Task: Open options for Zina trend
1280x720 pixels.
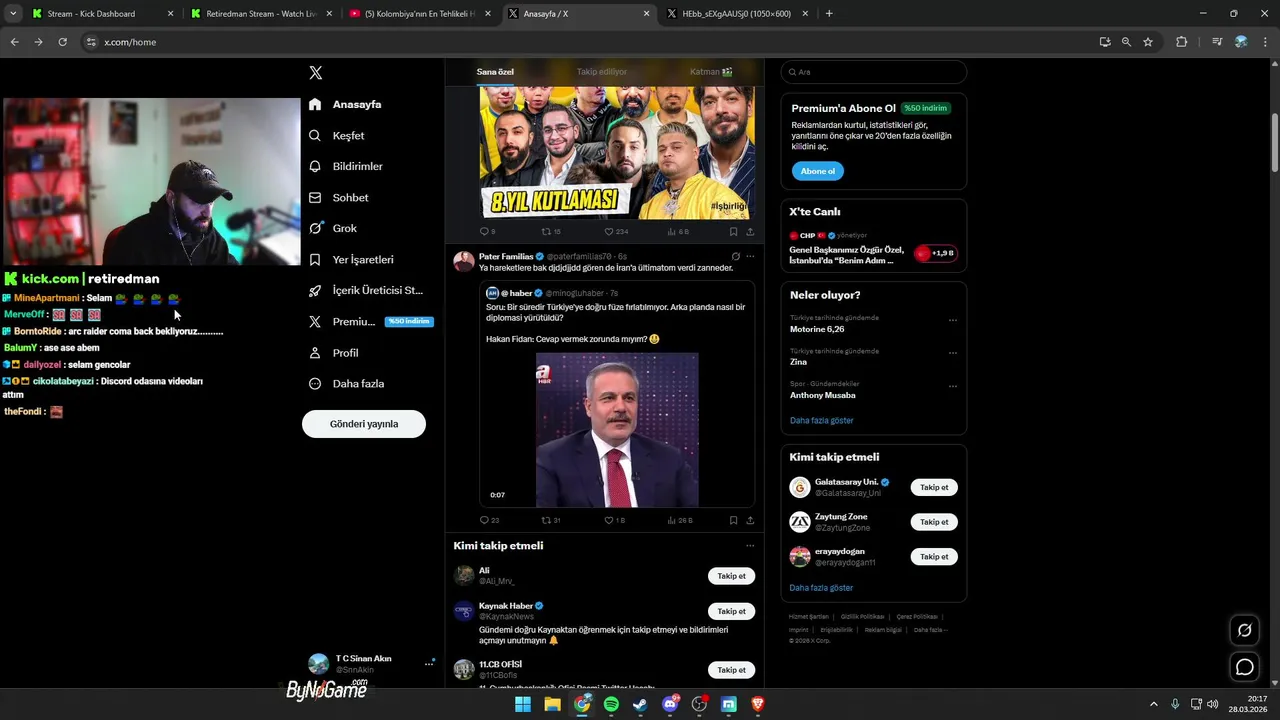Action: [953, 354]
